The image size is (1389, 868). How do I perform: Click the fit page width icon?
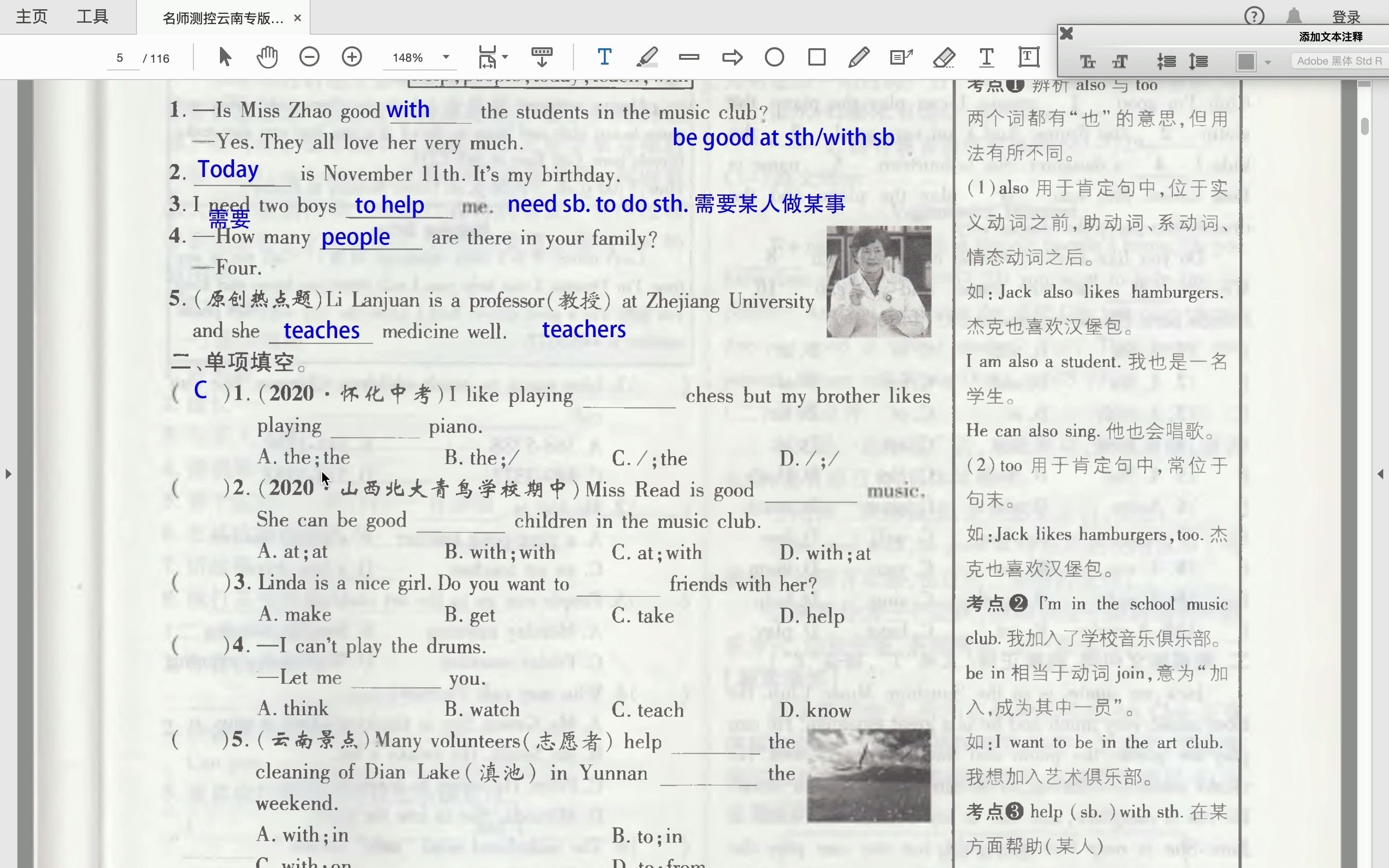click(x=487, y=57)
